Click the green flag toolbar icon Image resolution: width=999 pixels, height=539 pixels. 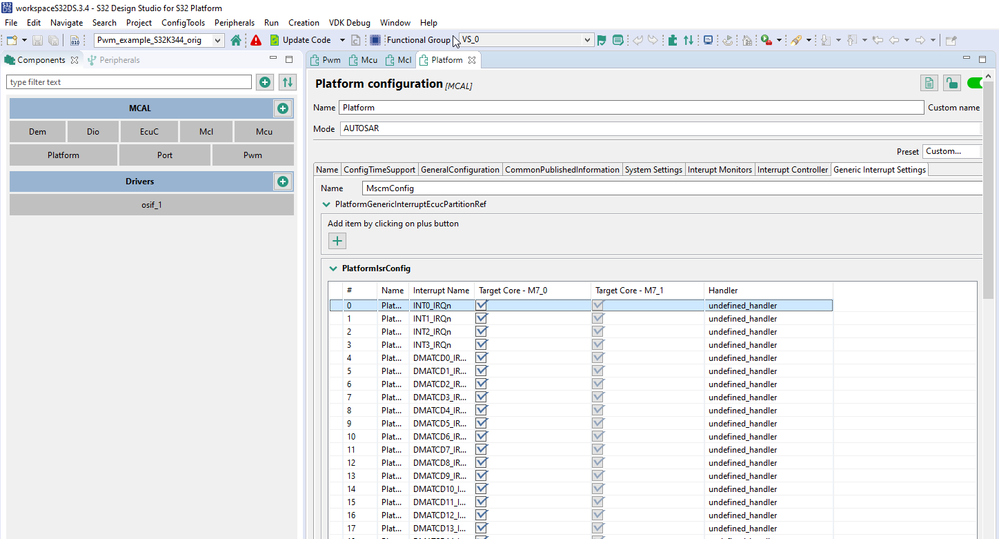point(601,40)
